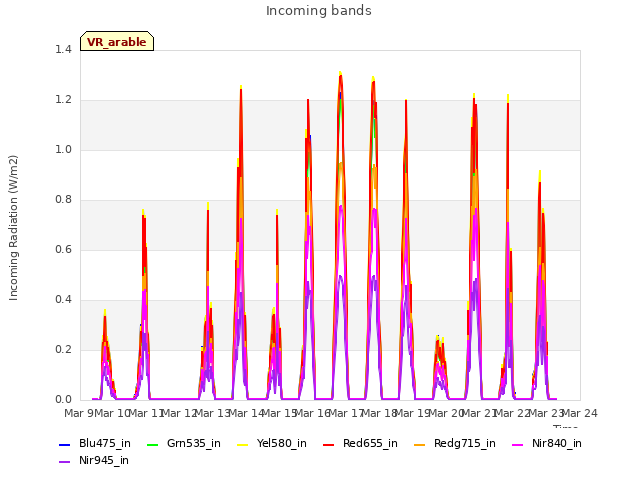Click the 0.2 y-axis tick label

click(63, 350)
